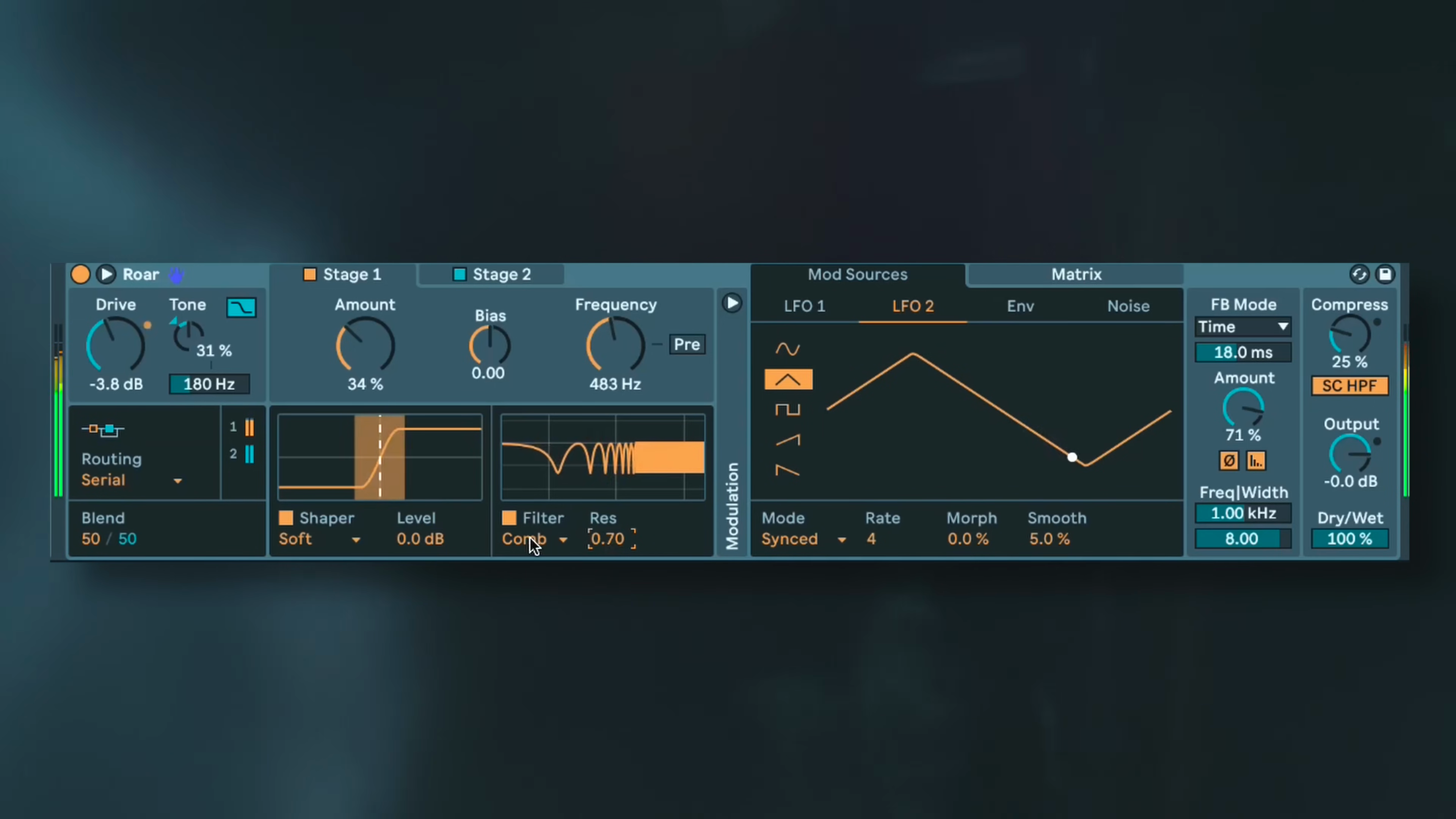The height and width of the screenshot is (819, 1456).
Task: Click the Pre filter button
Action: (687, 344)
